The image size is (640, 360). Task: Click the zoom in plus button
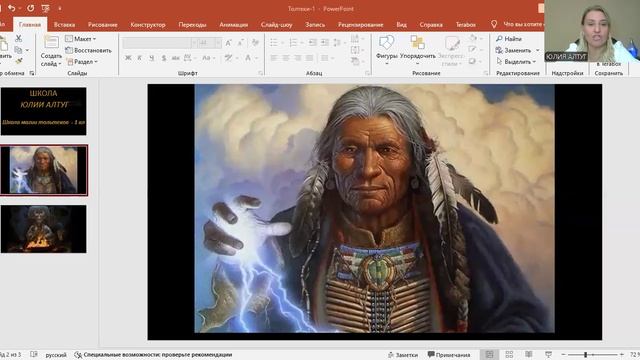click(622, 354)
